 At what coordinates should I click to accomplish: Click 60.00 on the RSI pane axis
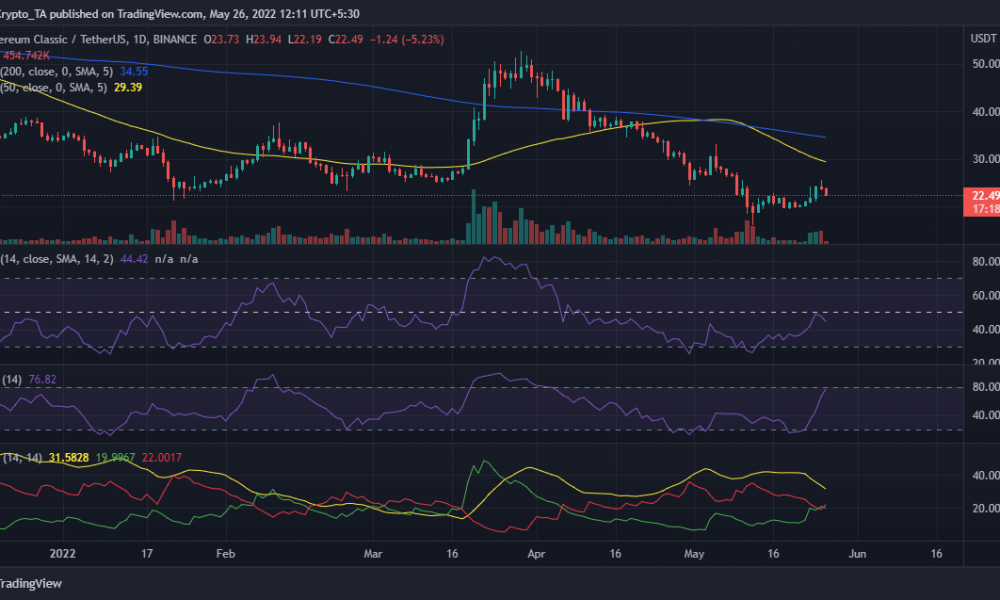click(985, 295)
